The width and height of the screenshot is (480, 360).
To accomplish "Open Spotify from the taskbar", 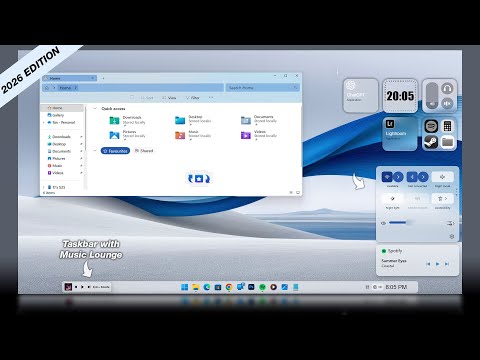I will 262,287.
